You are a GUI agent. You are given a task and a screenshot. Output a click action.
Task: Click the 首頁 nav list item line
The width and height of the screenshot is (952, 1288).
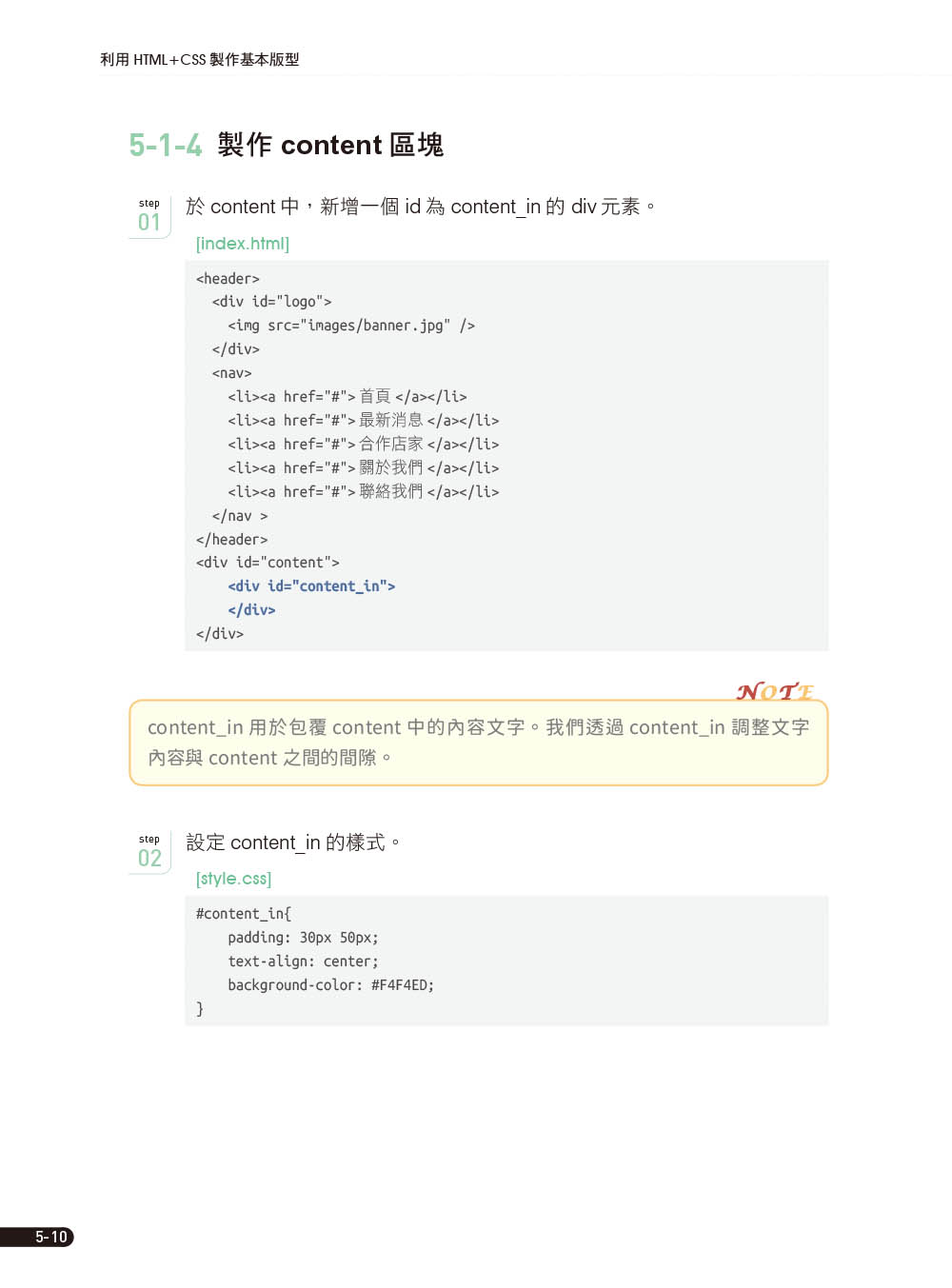(x=347, y=397)
